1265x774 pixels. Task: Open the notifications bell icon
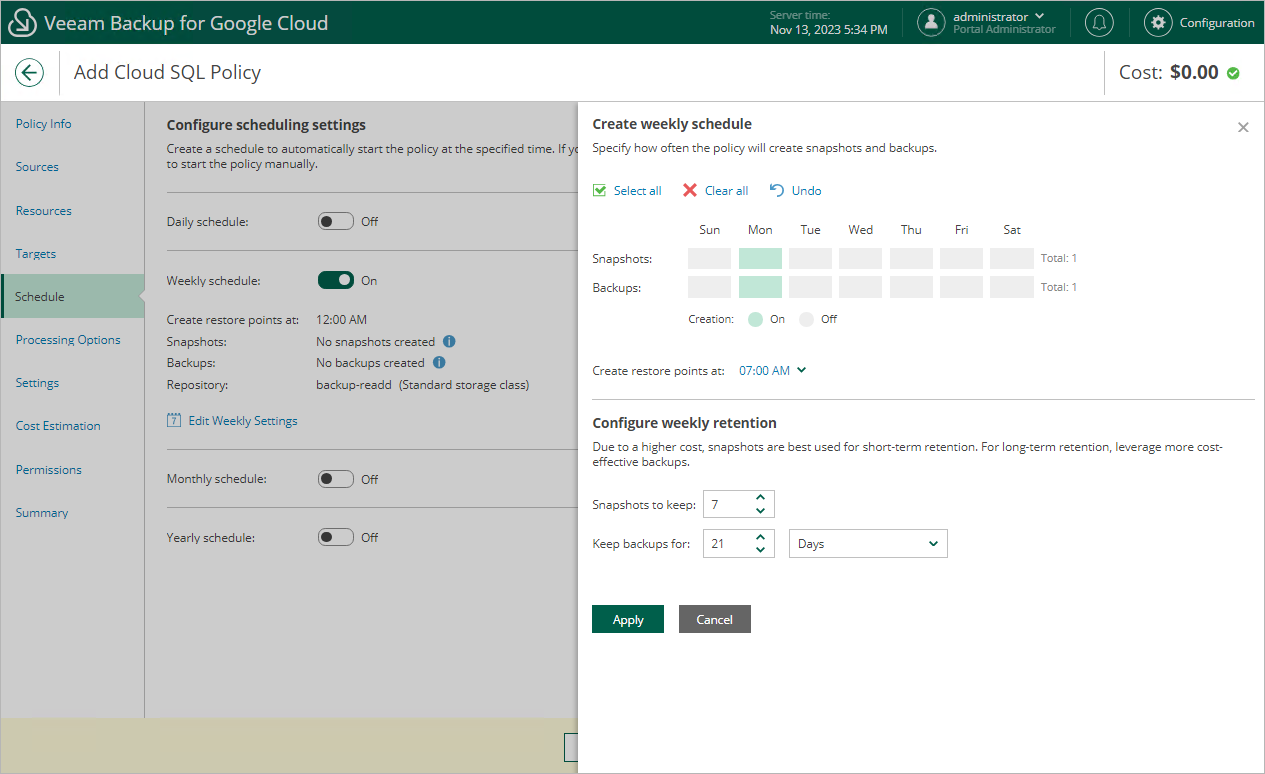pyautogui.click(x=1100, y=22)
